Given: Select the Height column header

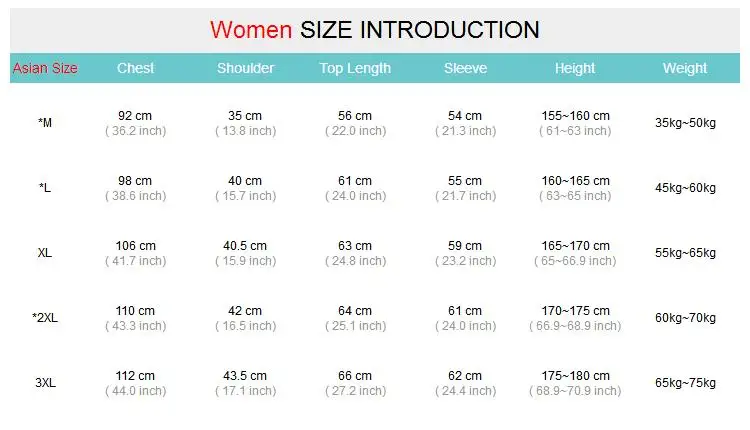Looking at the screenshot, I should coord(575,68).
